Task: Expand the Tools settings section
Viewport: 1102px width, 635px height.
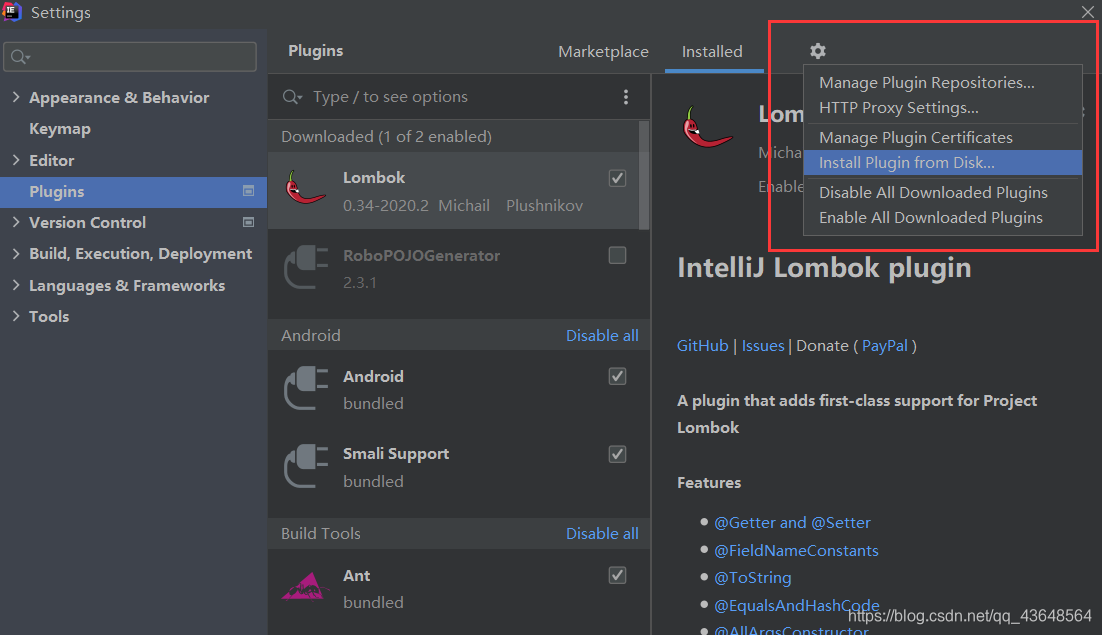Action: pyautogui.click(x=16, y=316)
